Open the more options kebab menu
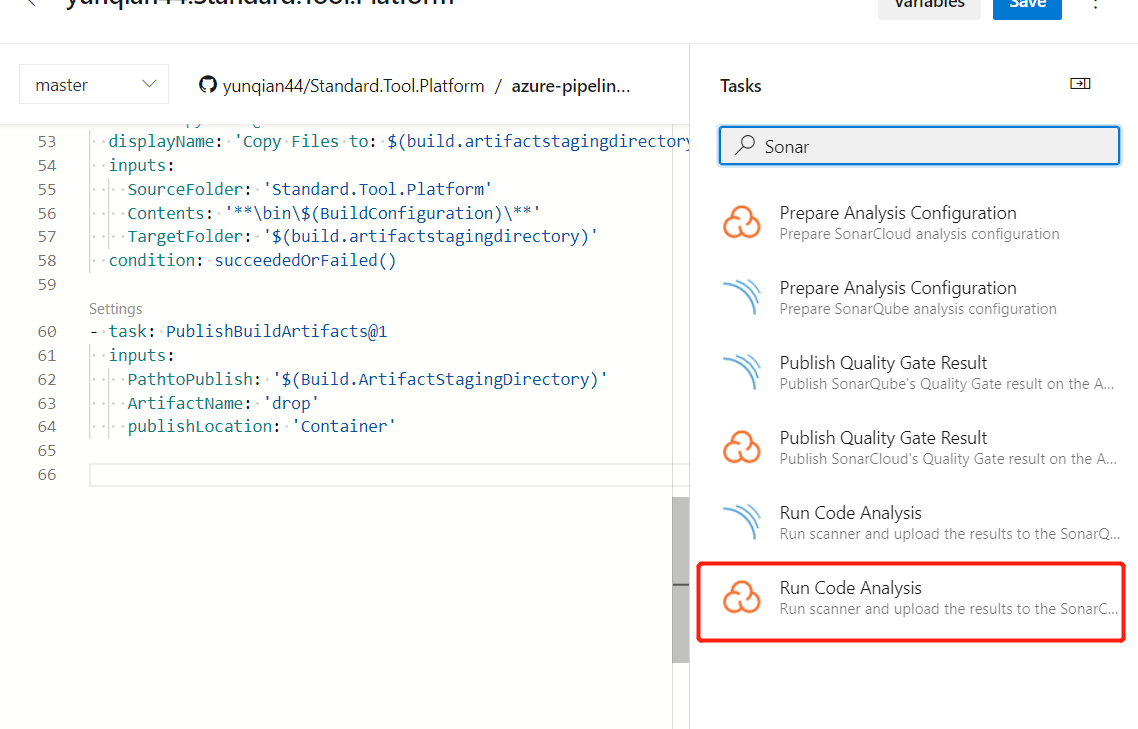 click(1096, 7)
